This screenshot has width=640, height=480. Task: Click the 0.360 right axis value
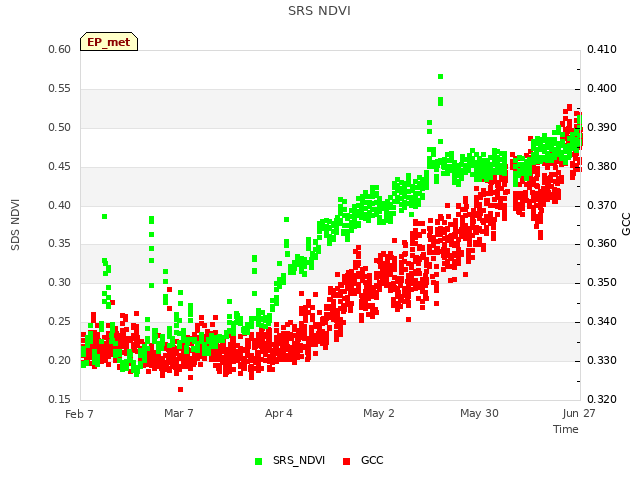[x=602, y=244]
